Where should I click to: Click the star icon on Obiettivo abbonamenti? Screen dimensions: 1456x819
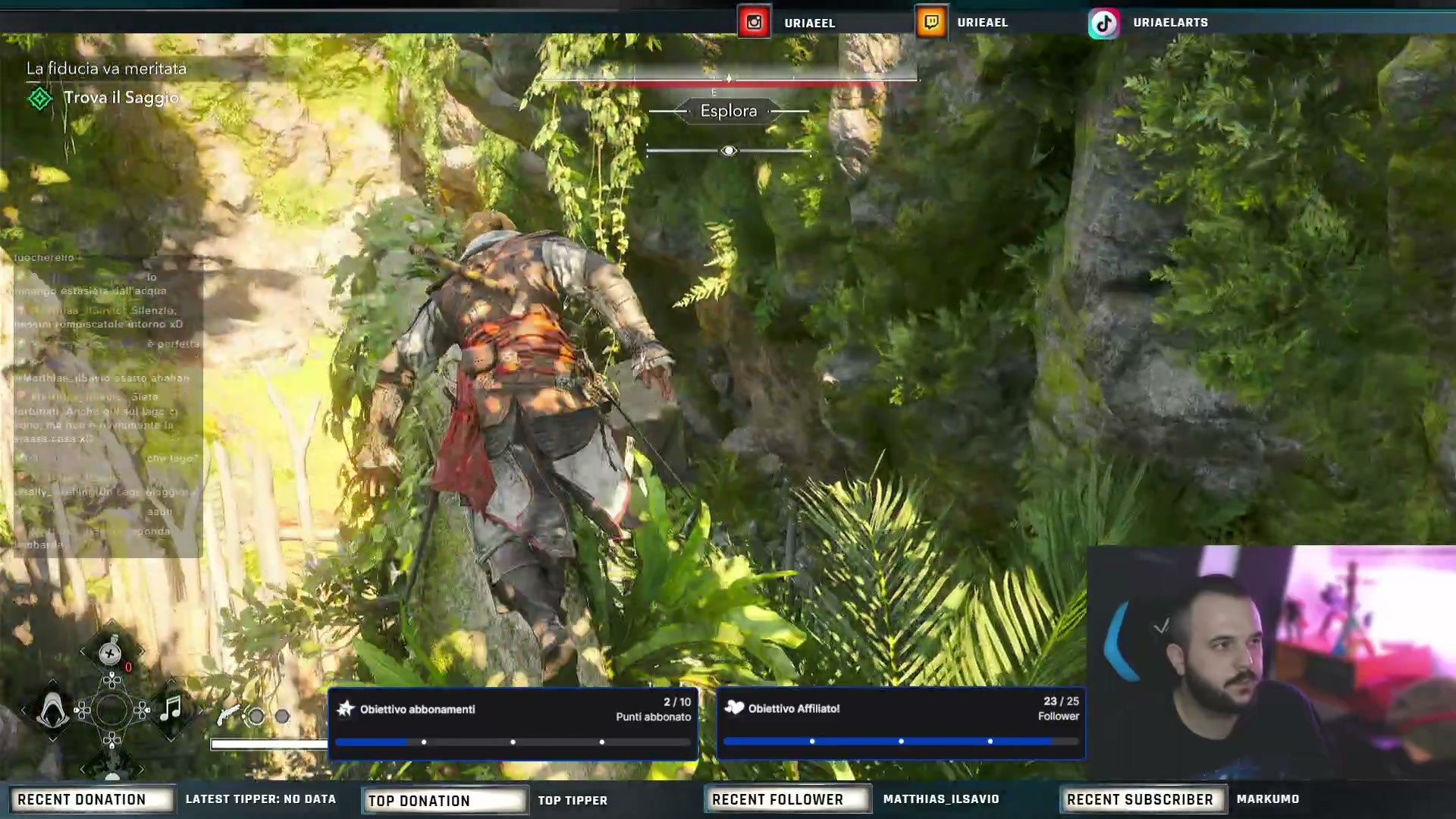coord(346,708)
